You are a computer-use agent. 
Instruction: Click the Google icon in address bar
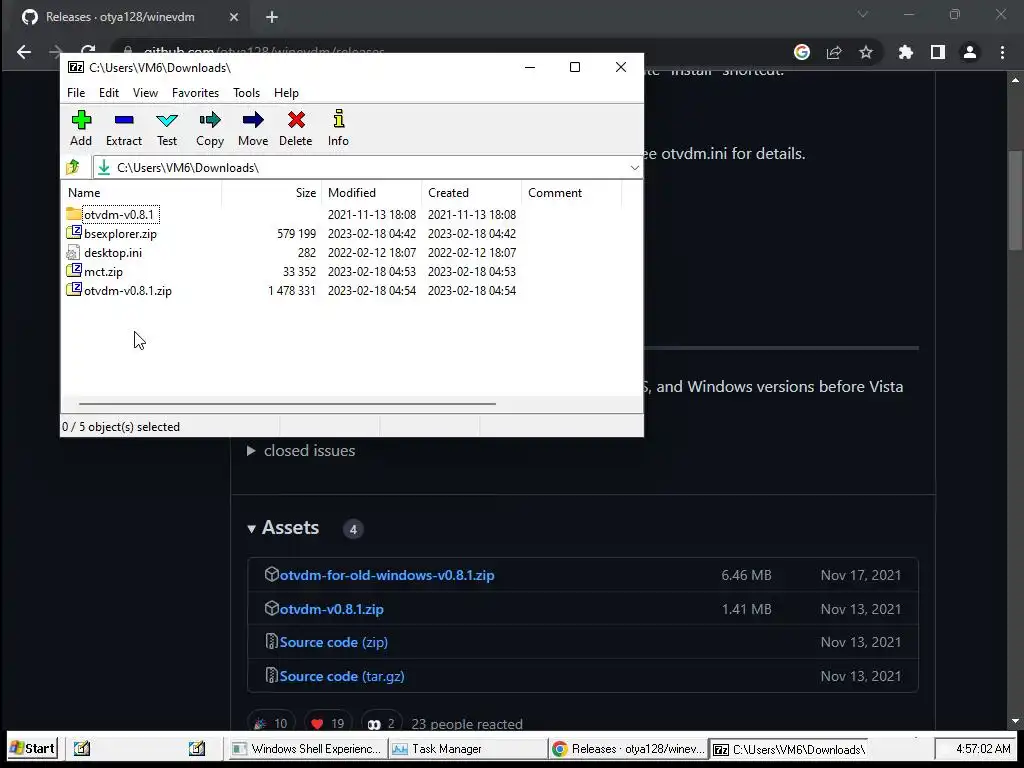[802, 52]
